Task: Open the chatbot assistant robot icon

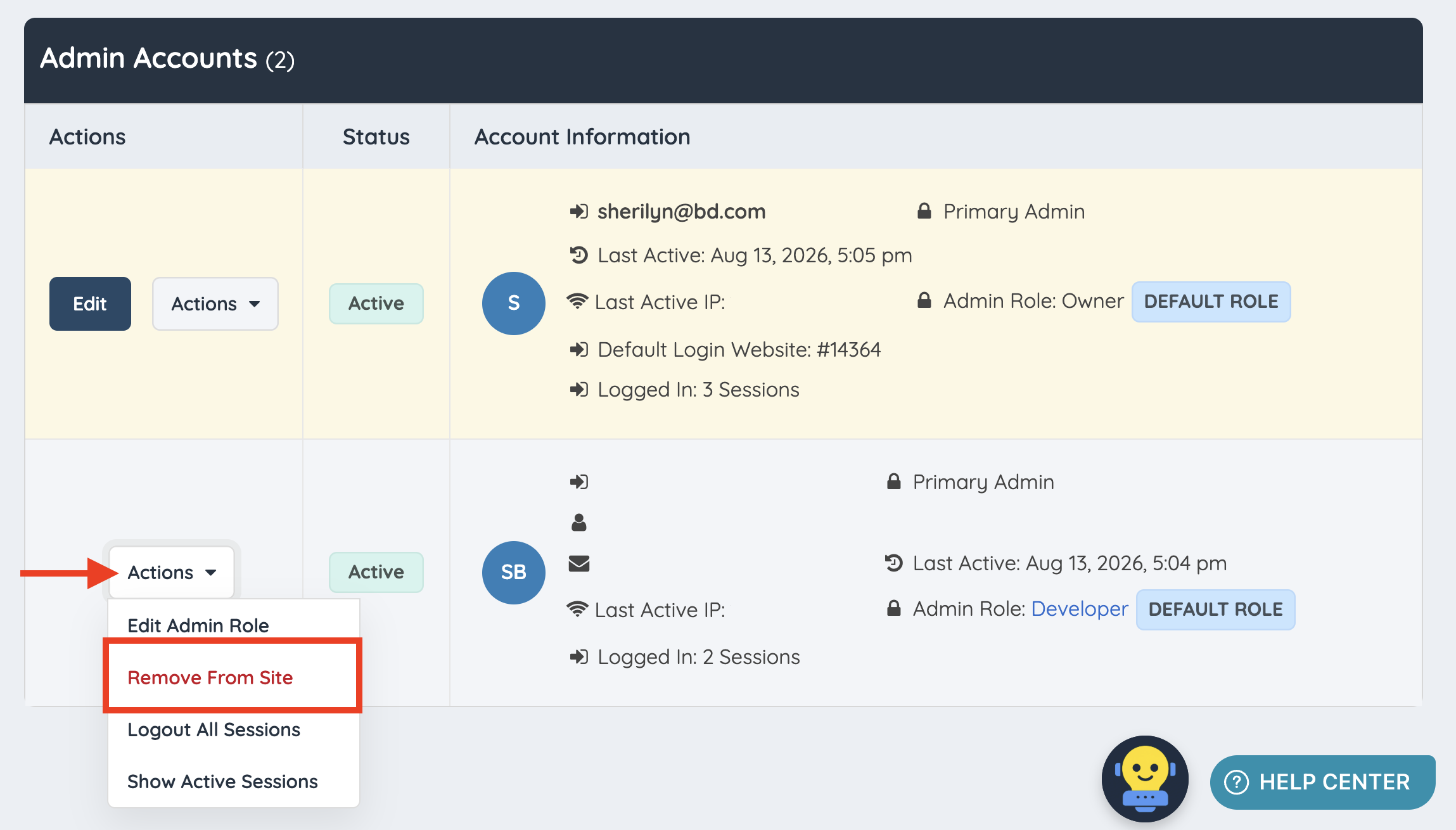Action: (x=1145, y=779)
